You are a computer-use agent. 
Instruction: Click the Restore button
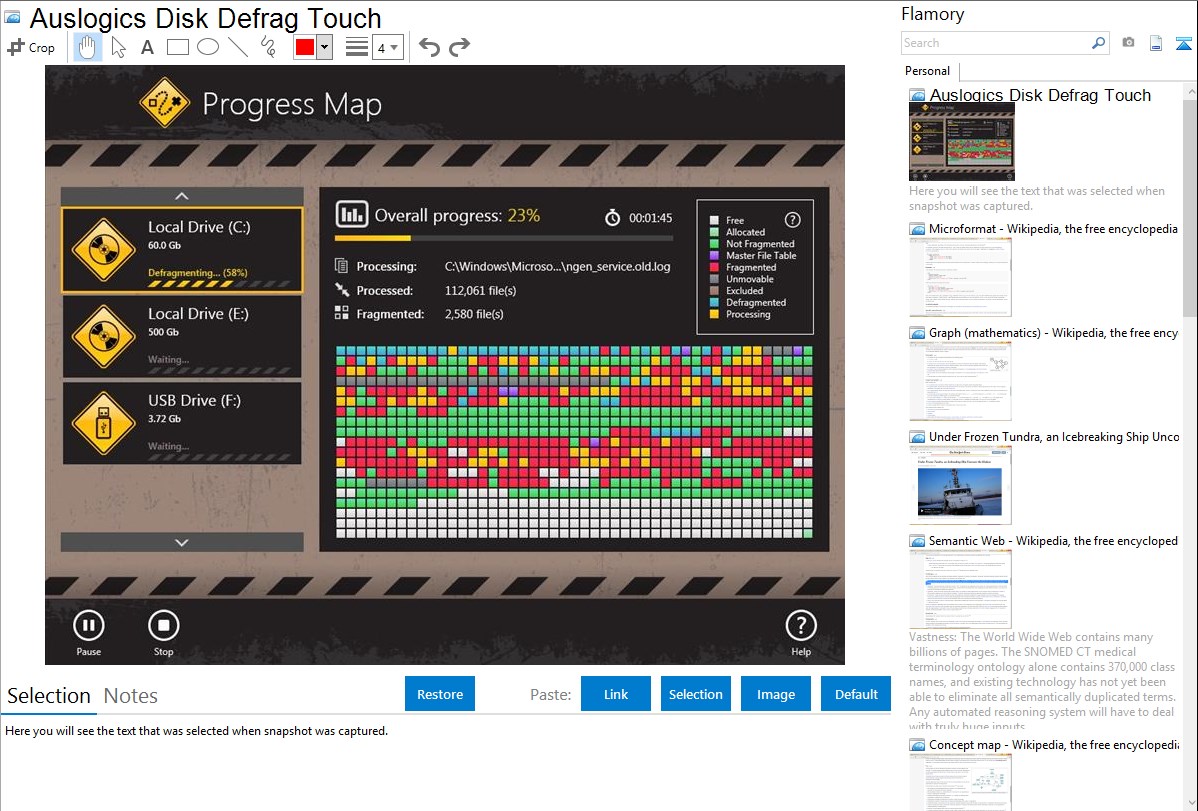click(440, 694)
